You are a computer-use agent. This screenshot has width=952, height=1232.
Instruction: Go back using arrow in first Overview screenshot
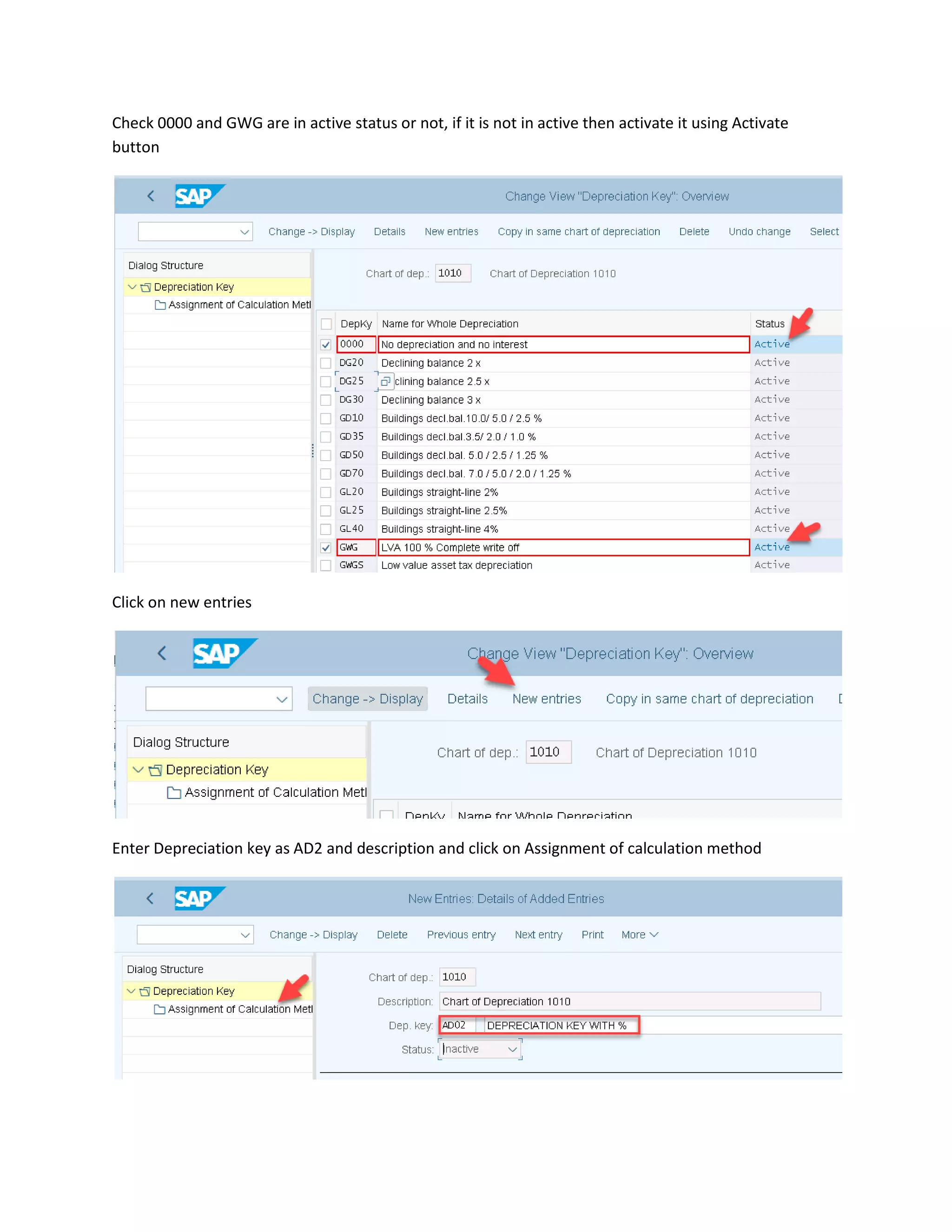(x=151, y=196)
